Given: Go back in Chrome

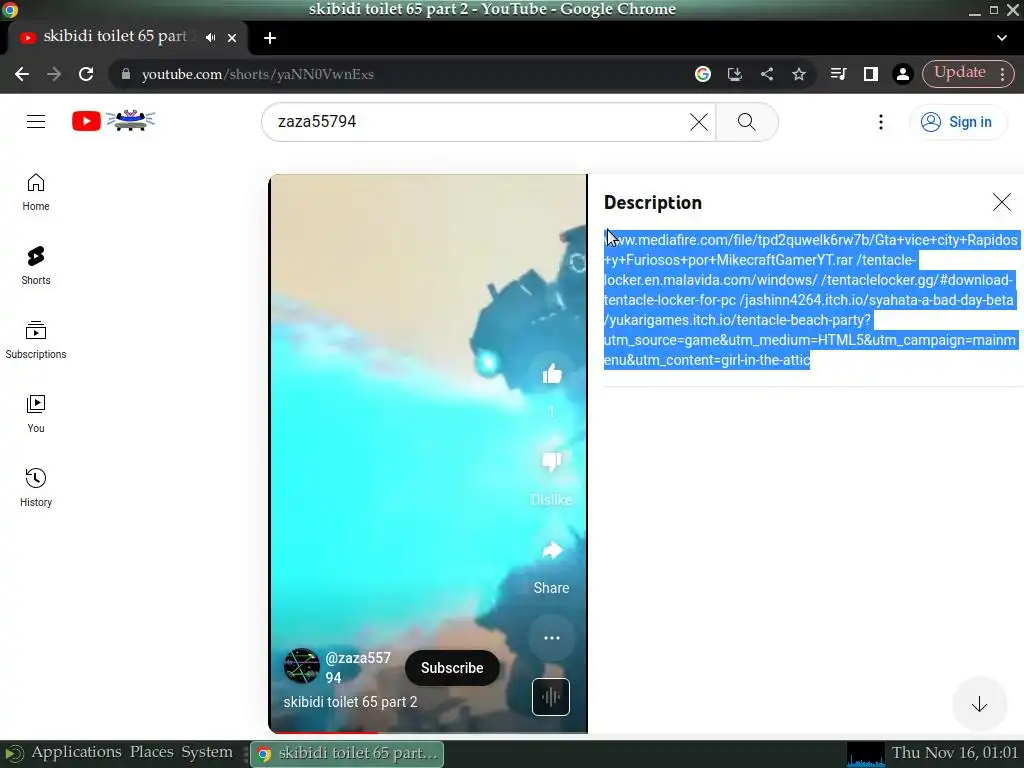Looking at the screenshot, I should click(x=22, y=74).
